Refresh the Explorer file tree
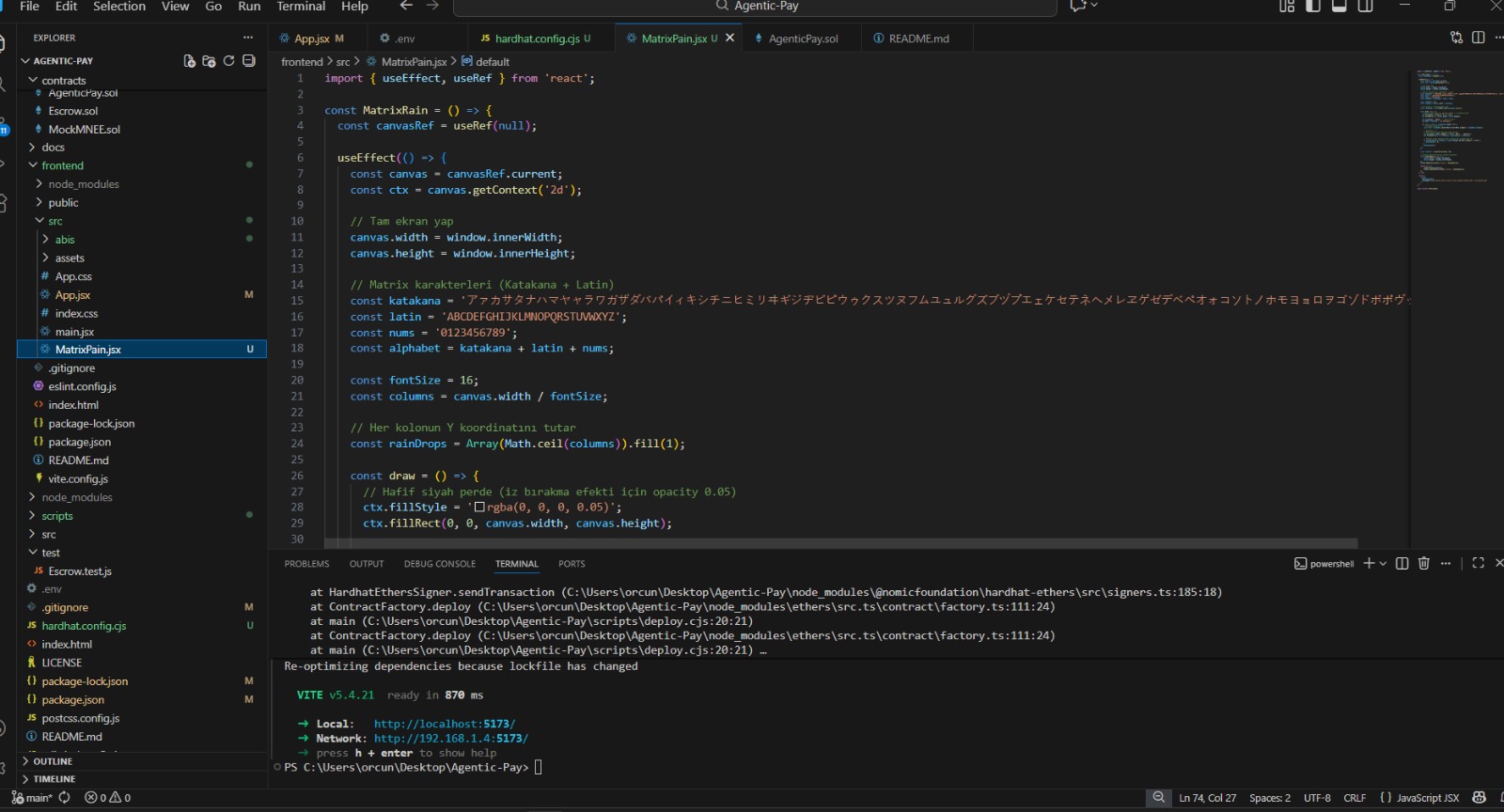Image resolution: width=1504 pixels, height=812 pixels. click(228, 61)
